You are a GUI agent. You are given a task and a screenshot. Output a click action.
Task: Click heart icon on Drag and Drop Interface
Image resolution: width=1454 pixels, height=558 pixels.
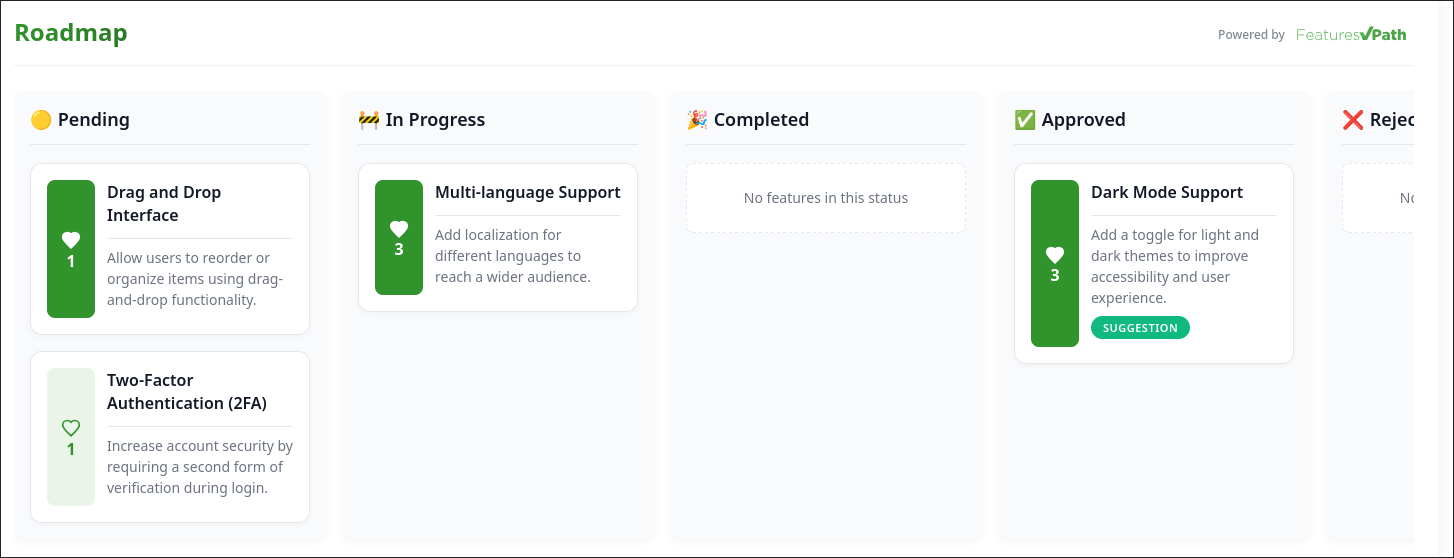click(x=71, y=240)
